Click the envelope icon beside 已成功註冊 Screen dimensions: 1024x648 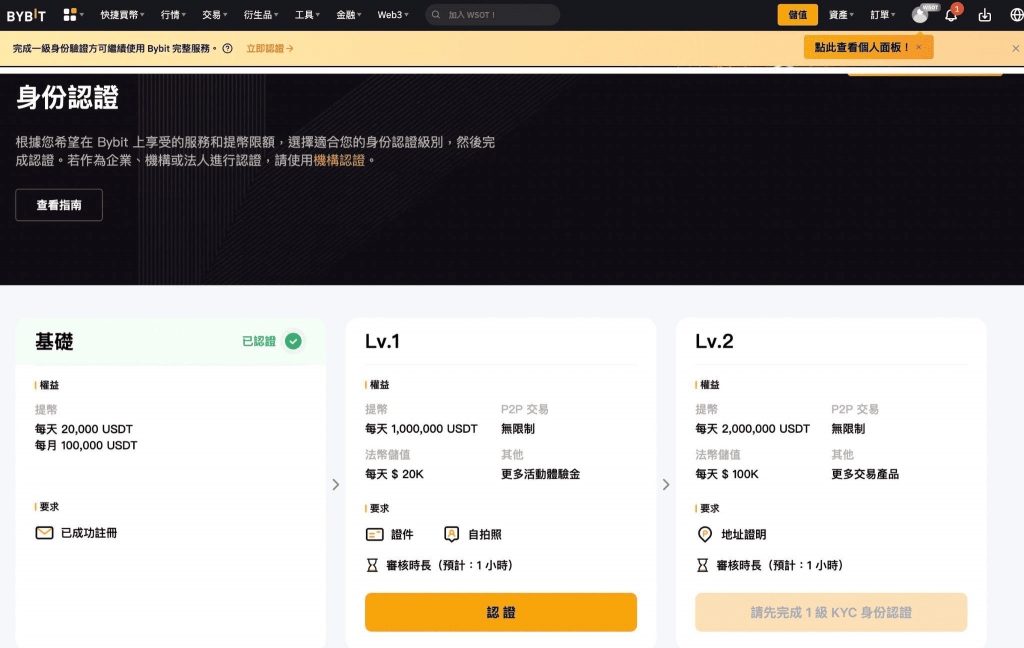pos(44,533)
